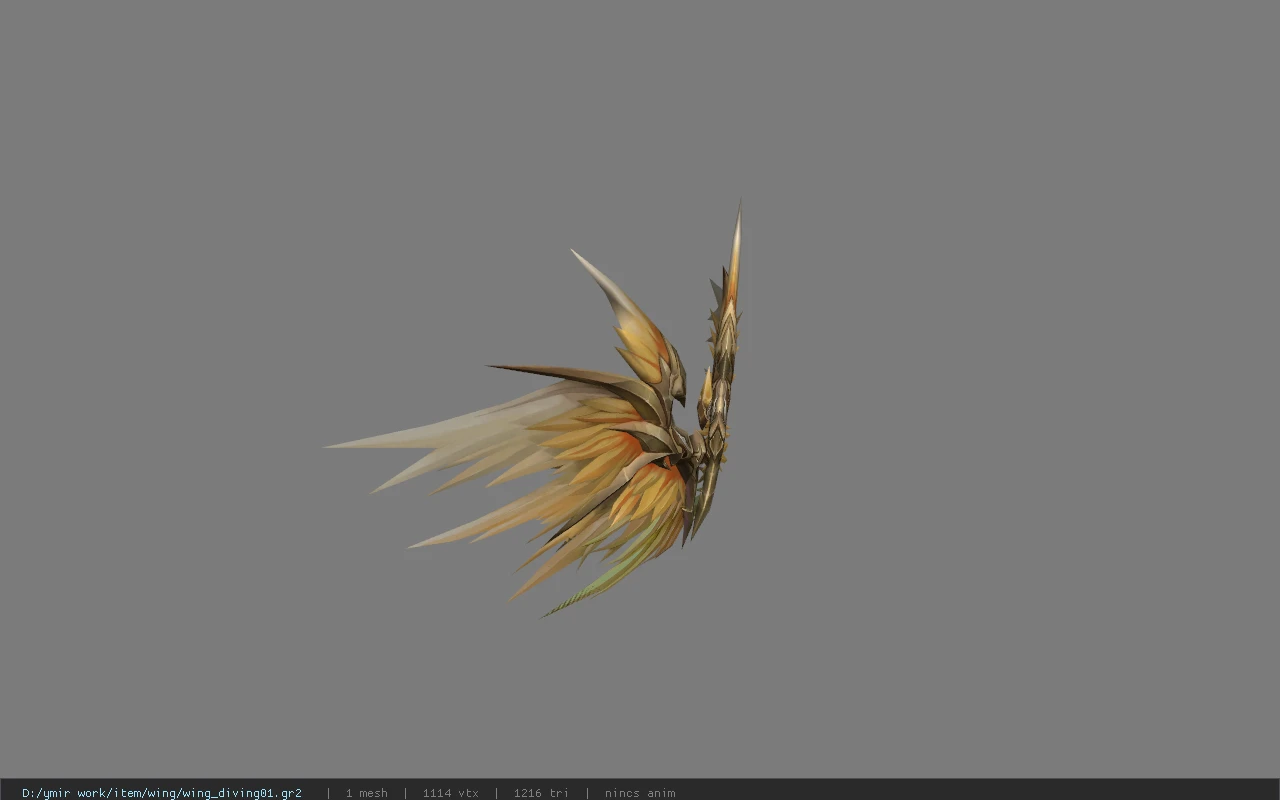Select the "1 mesh" status bar entry

367,793
